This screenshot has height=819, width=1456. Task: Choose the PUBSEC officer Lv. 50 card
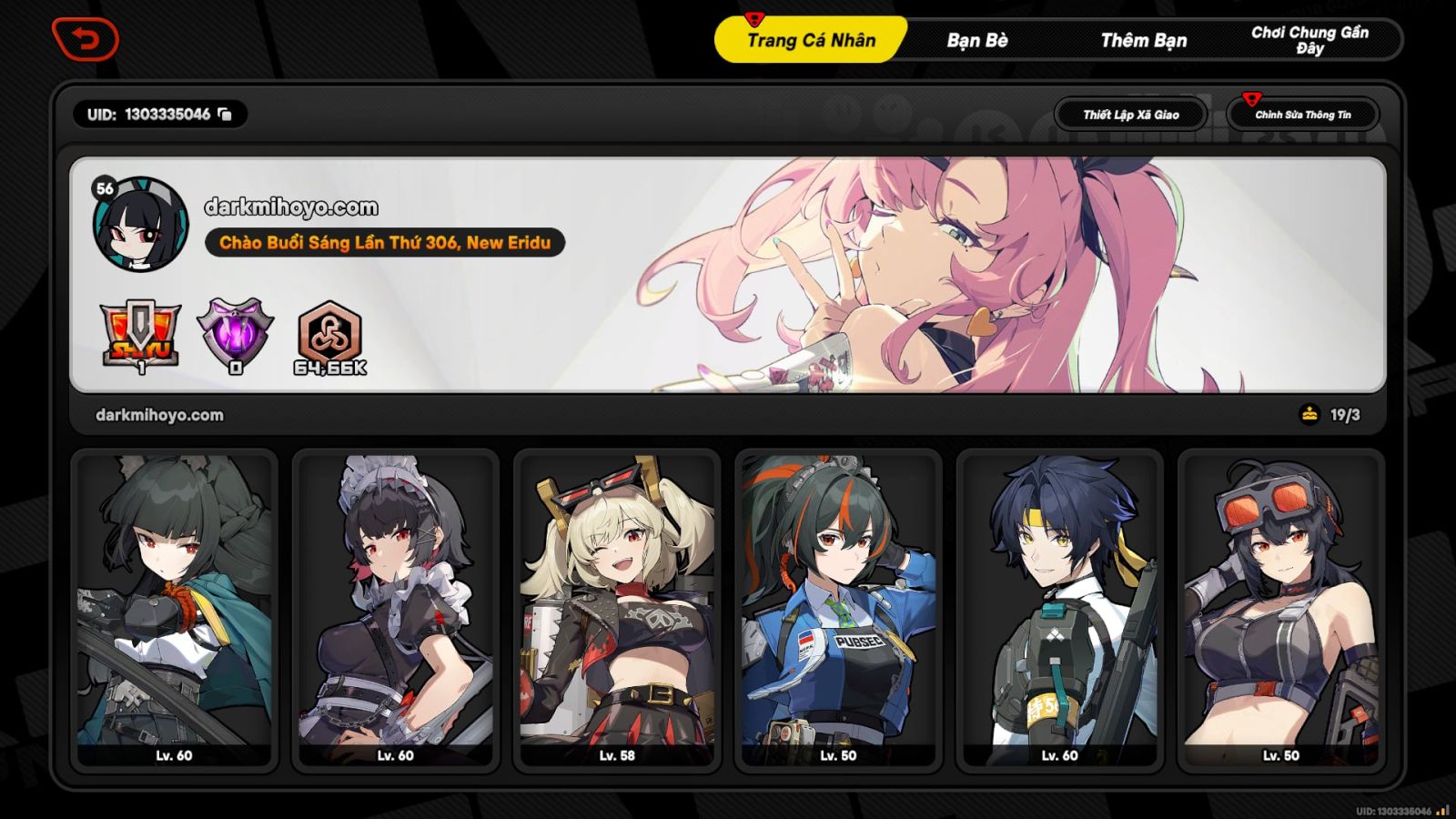point(838,611)
